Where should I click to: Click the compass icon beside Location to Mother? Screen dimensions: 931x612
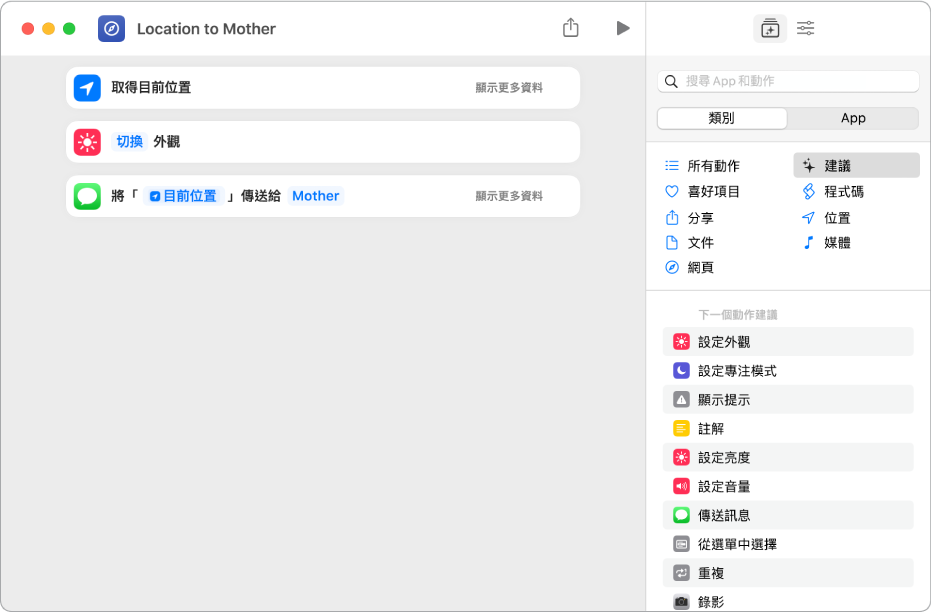click(111, 28)
